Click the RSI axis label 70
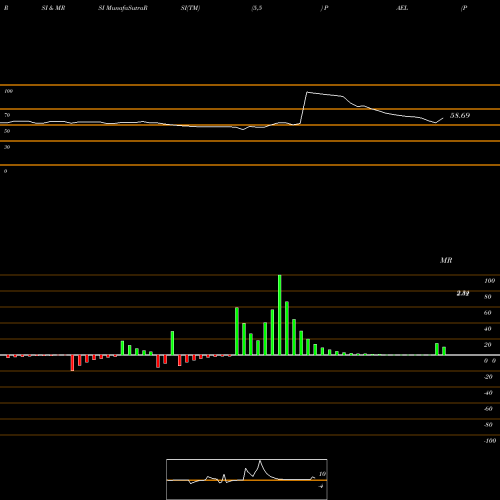 pos(7,115)
